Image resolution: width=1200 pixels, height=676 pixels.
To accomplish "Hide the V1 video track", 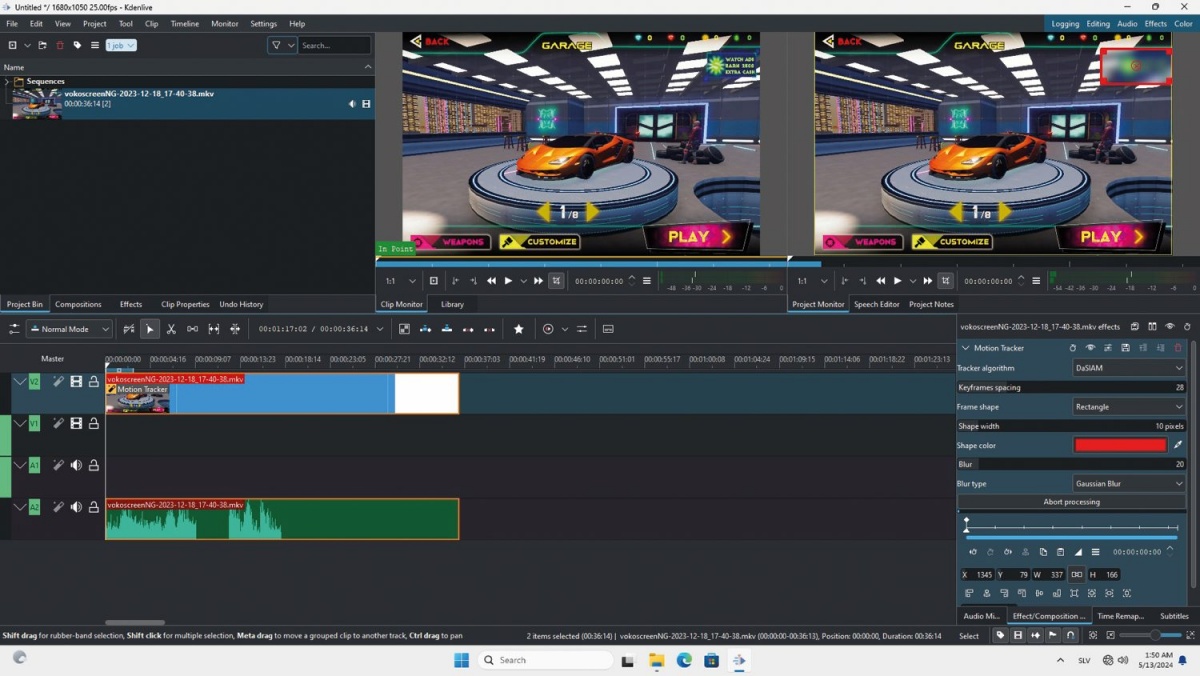I will click(76, 423).
